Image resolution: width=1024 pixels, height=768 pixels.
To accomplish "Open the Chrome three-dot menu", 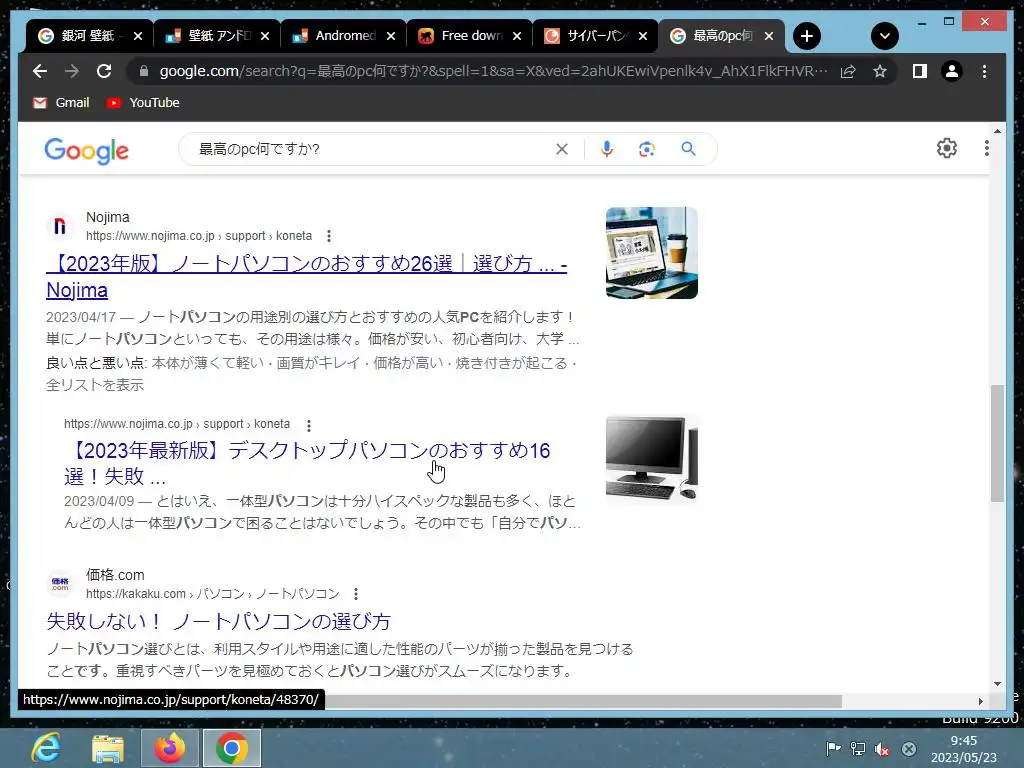I will tap(984, 71).
